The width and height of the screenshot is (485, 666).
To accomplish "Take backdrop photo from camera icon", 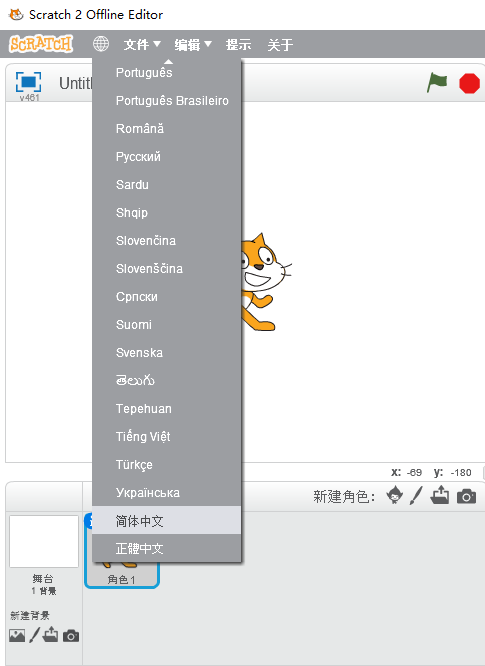I will 71,636.
